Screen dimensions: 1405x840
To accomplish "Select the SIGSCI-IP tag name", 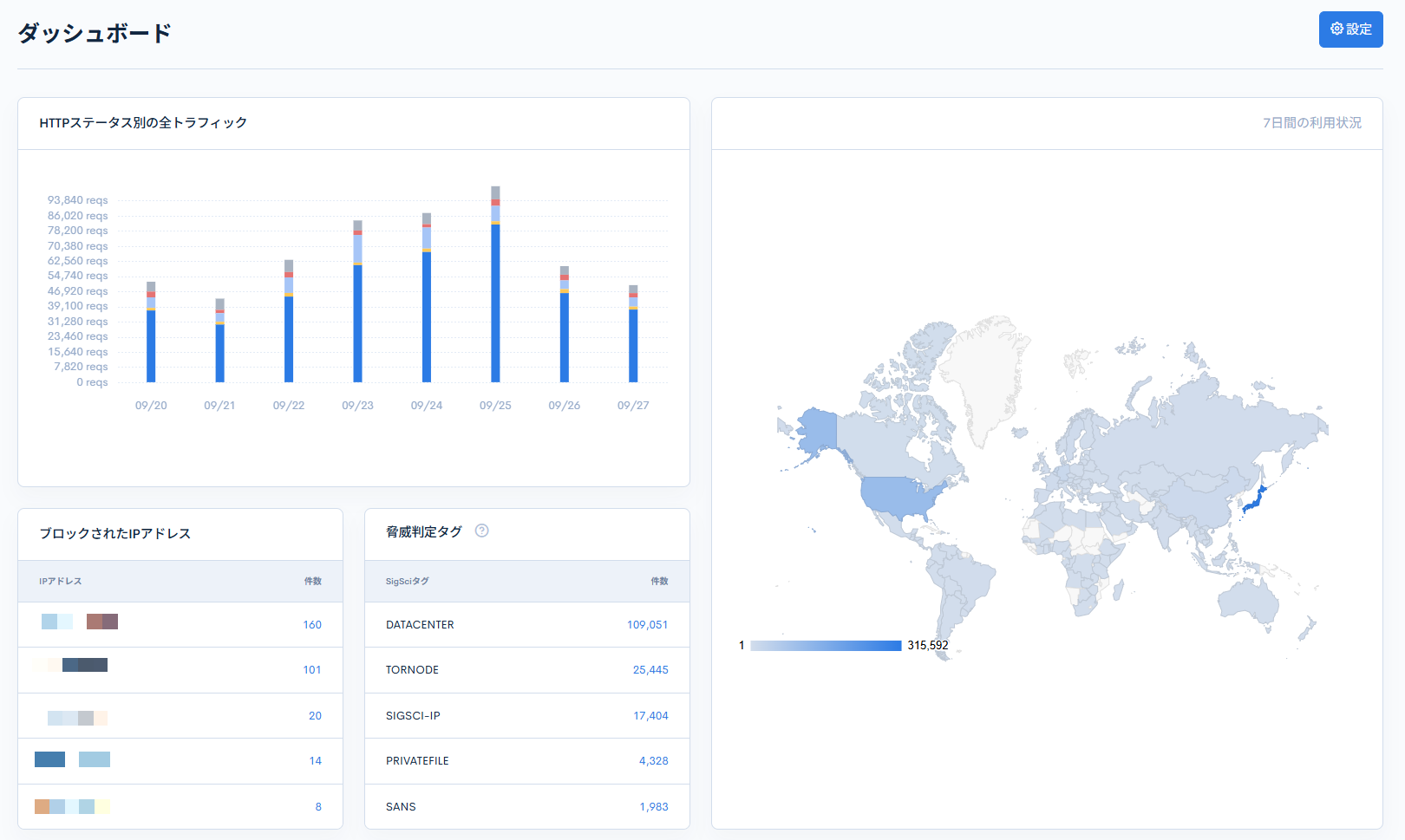I will pyautogui.click(x=413, y=716).
